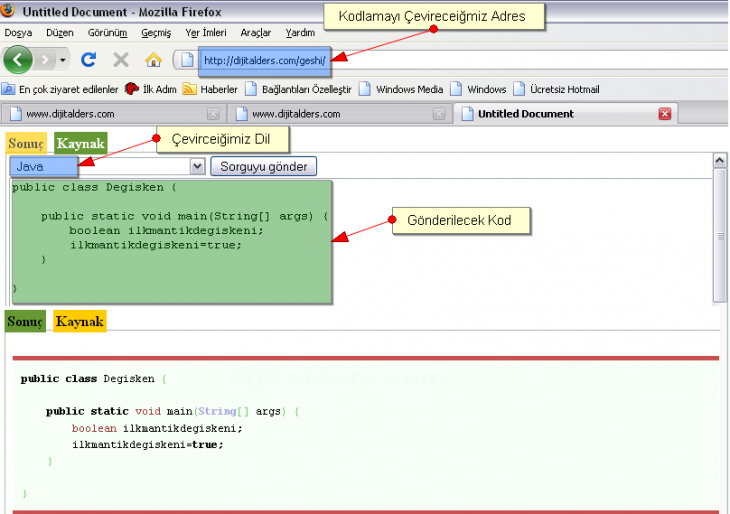
Task: Open the Geçmiş menu
Action: 156,33
